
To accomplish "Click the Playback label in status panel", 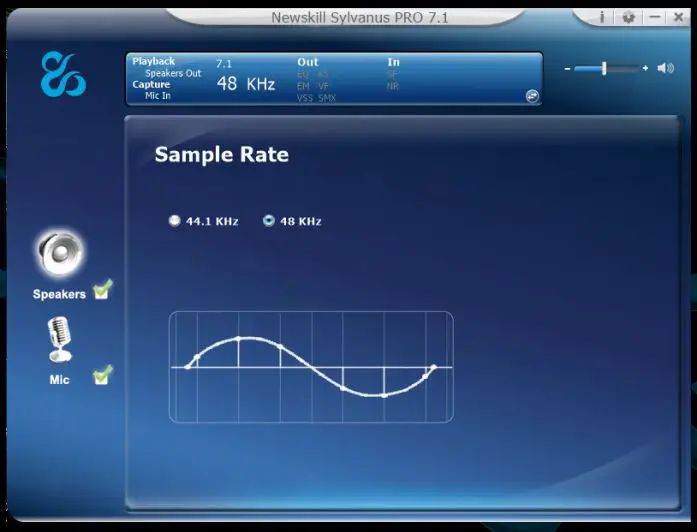I will (153, 61).
